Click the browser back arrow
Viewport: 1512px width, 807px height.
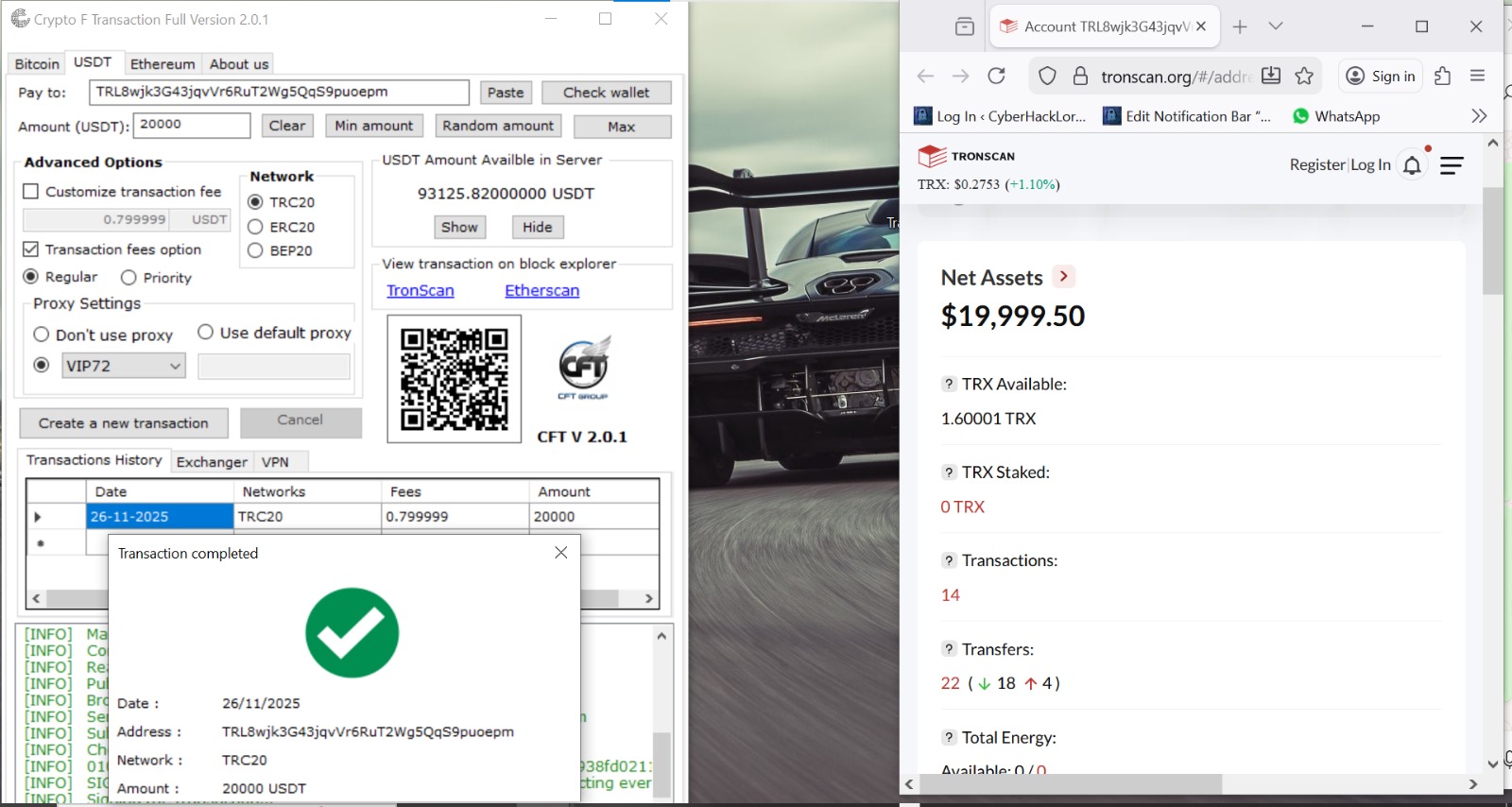coord(925,77)
